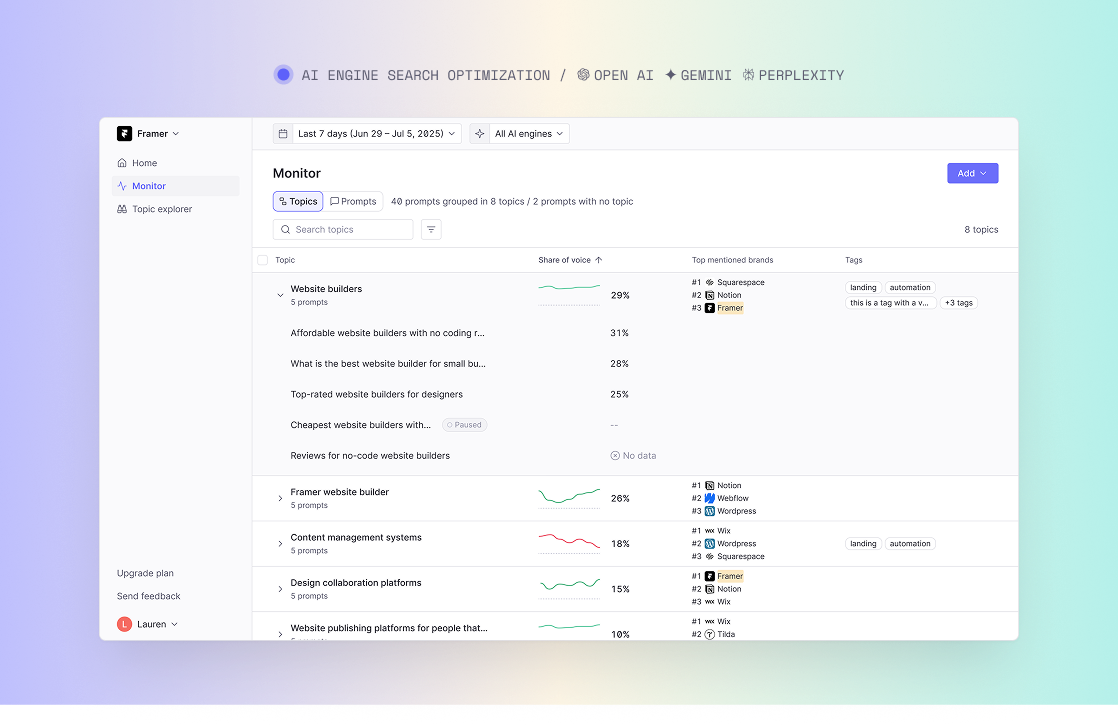1118x727 pixels.
Task: Open the Lauren account menu
Action: tap(148, 624)
